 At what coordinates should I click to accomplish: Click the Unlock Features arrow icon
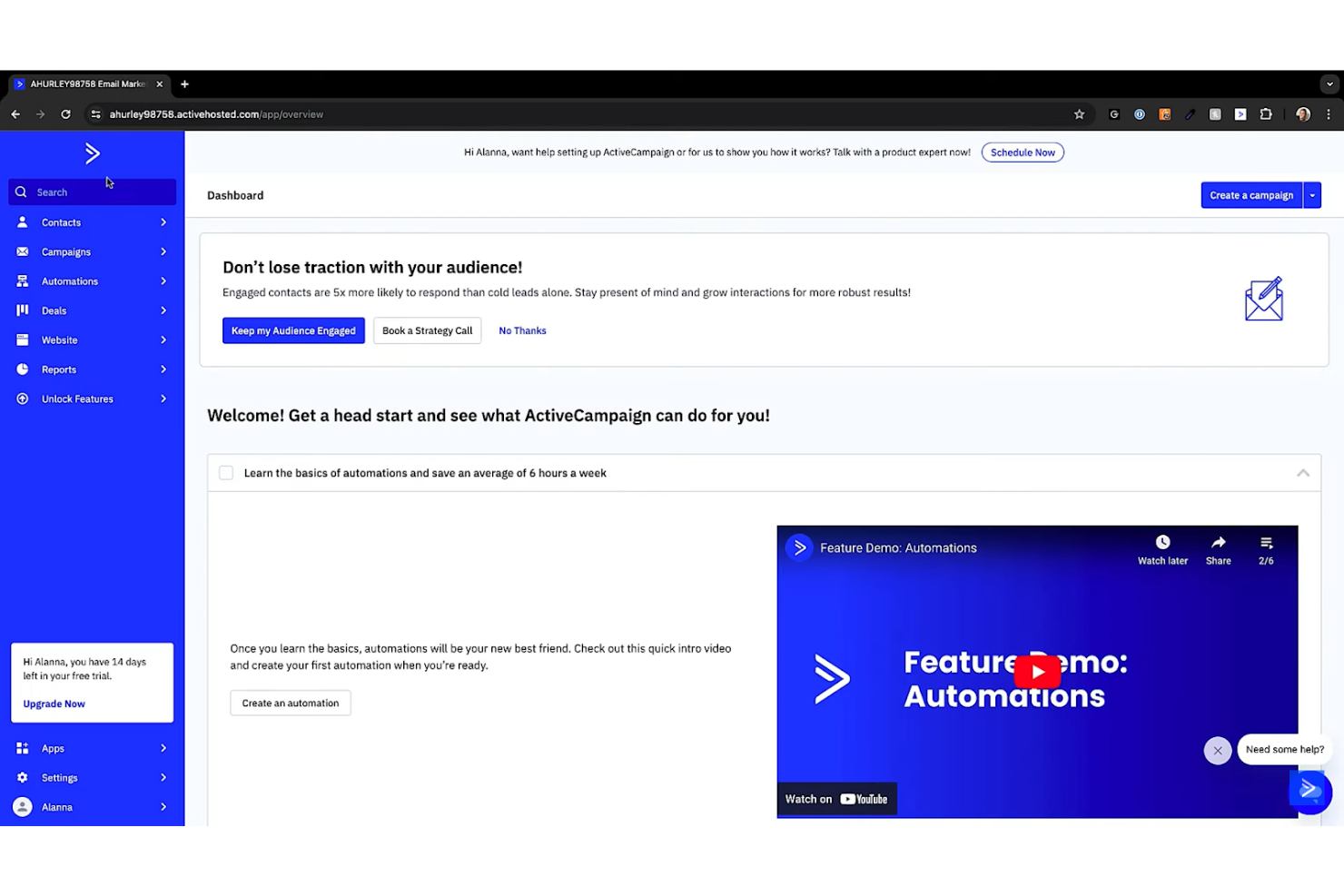(x=23, y=399)
